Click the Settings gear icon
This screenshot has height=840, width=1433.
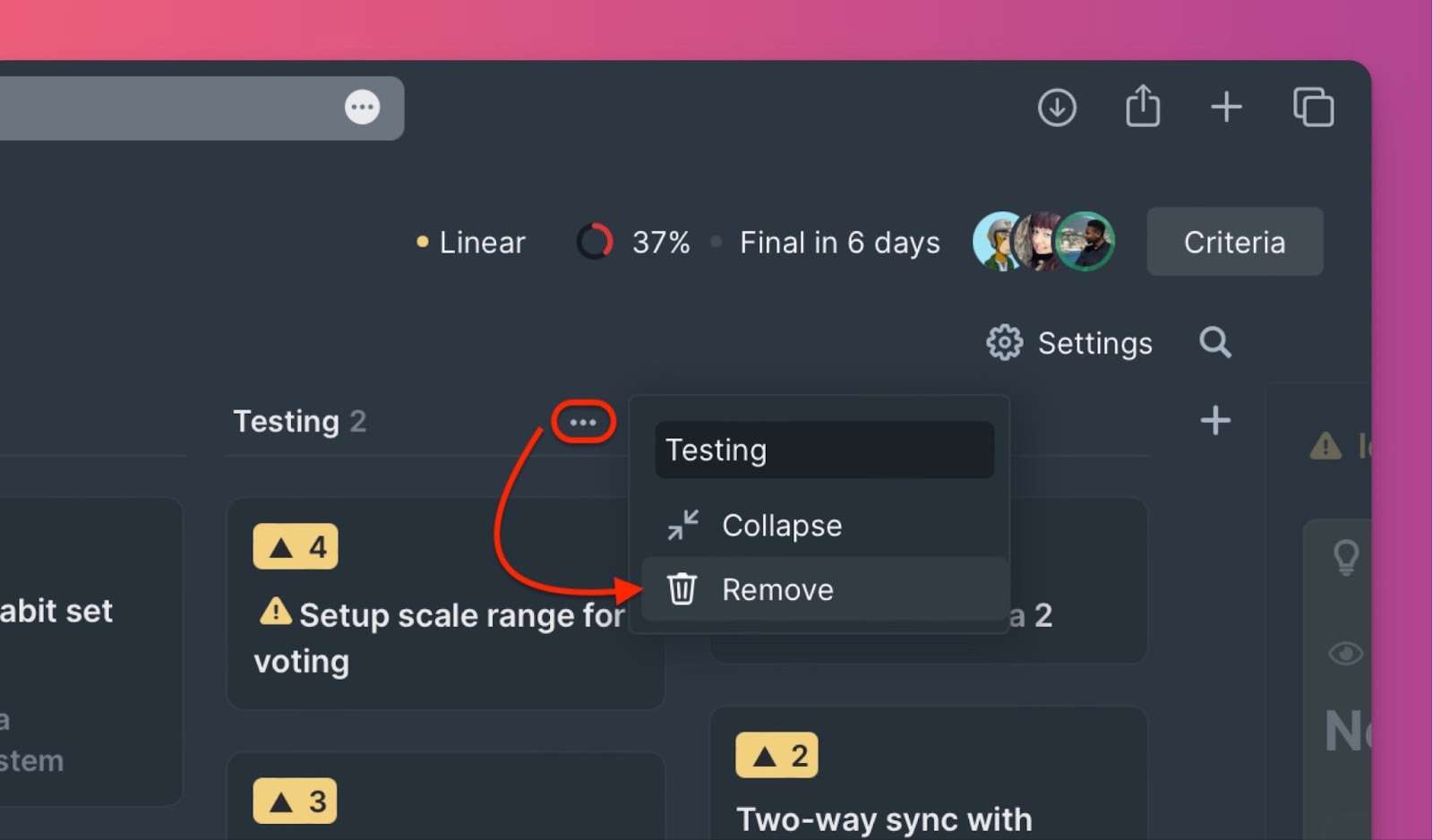tap(1004, 342)
